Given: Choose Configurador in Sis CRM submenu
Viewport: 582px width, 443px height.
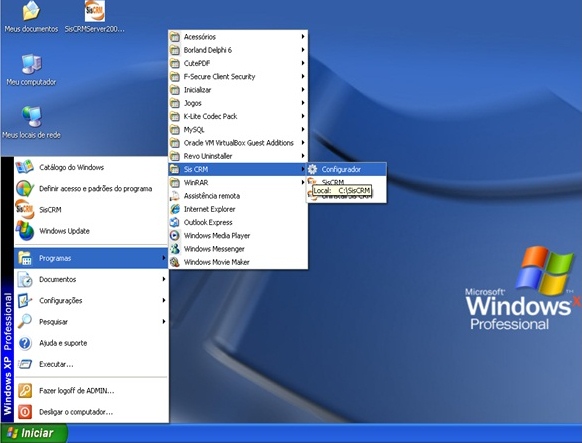Looking at the screenshot, I should click(346, 169).
